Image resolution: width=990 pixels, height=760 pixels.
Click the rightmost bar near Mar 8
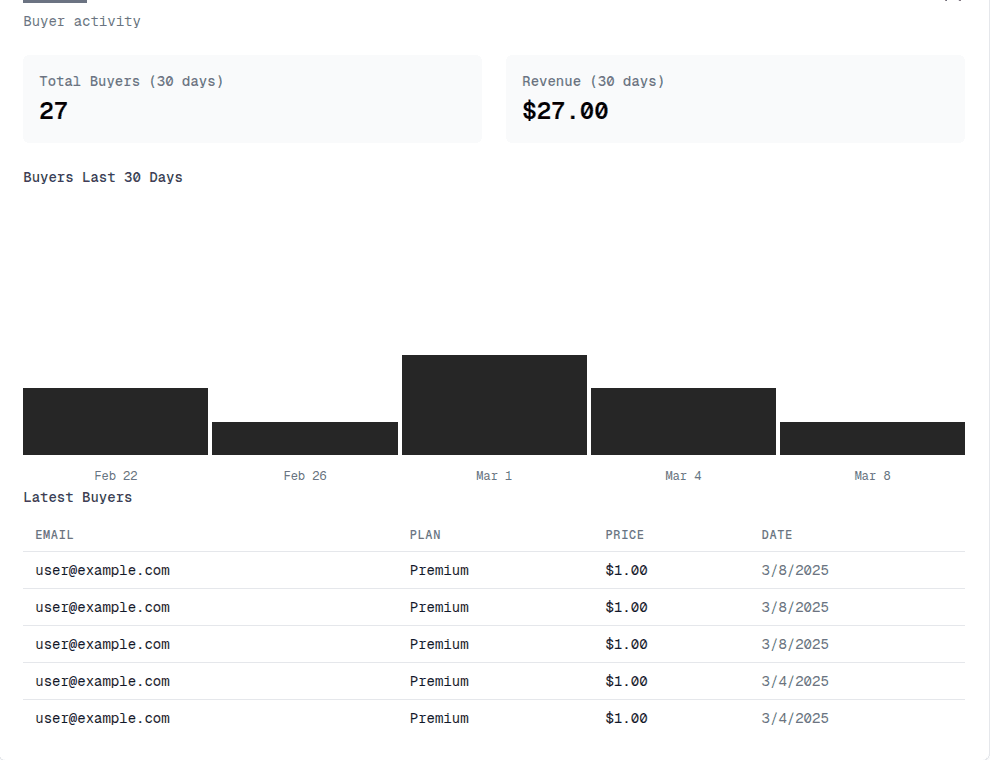(872, 438)
